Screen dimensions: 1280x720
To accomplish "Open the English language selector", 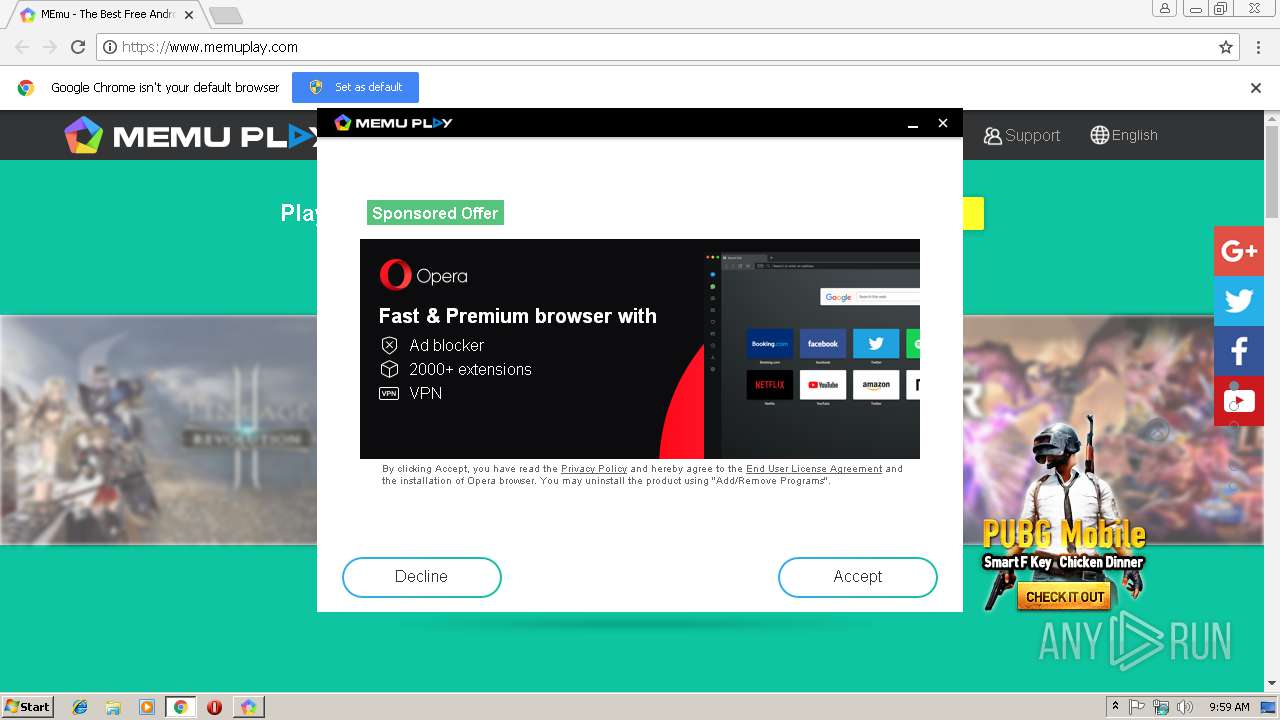I will click(1124, 135).
